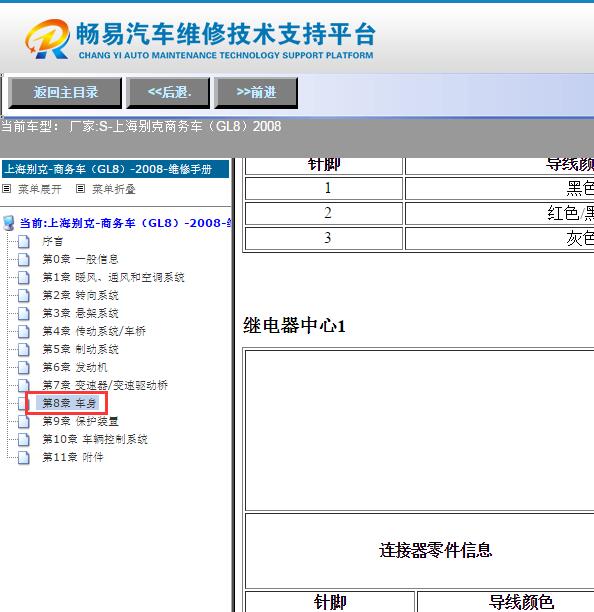Open 第3章 悬架系统

(80, 313)
